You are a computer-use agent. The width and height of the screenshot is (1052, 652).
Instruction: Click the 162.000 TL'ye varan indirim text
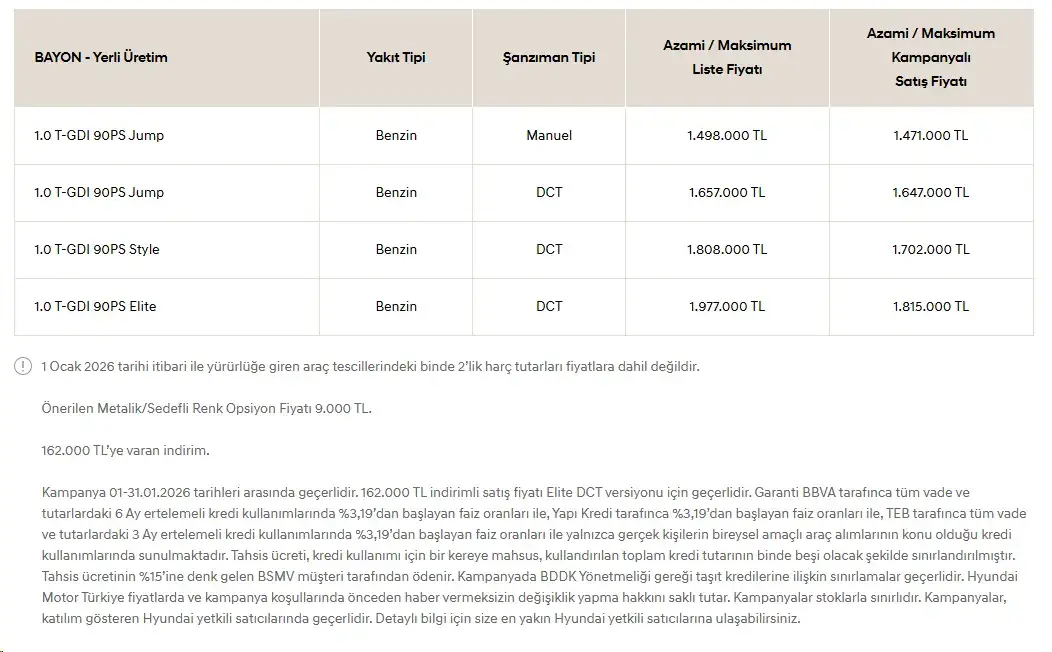point(125,451)
